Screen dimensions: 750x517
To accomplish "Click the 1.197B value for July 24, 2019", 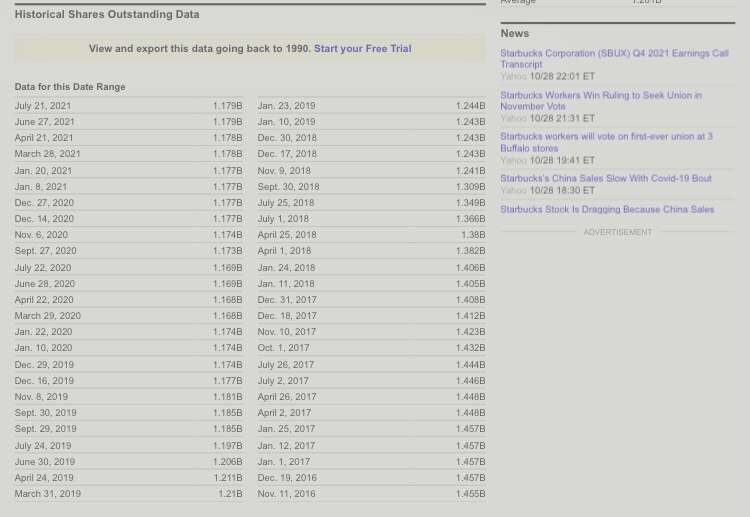I will pos(227,446).
